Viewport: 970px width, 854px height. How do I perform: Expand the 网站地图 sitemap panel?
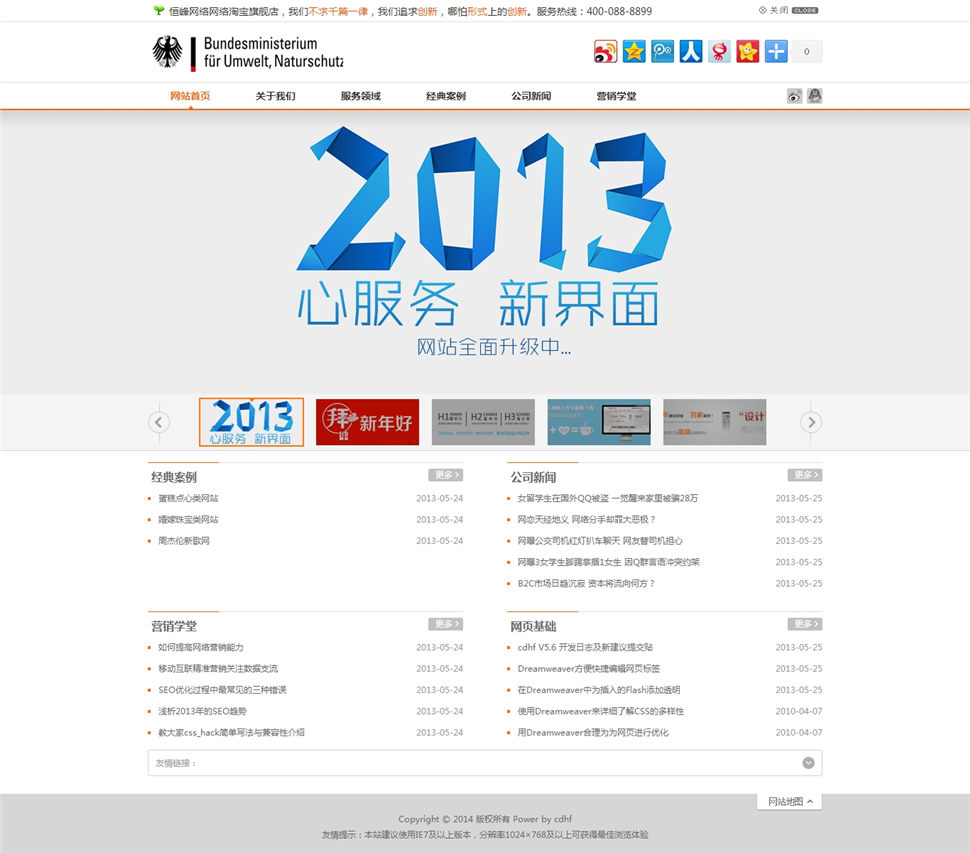pos(789,801)
